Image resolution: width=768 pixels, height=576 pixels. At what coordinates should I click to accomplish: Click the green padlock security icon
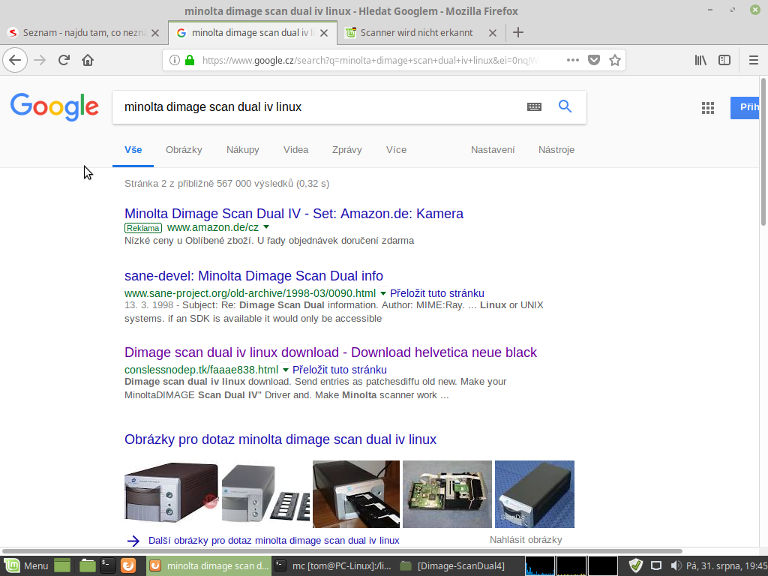coord(190,60)
